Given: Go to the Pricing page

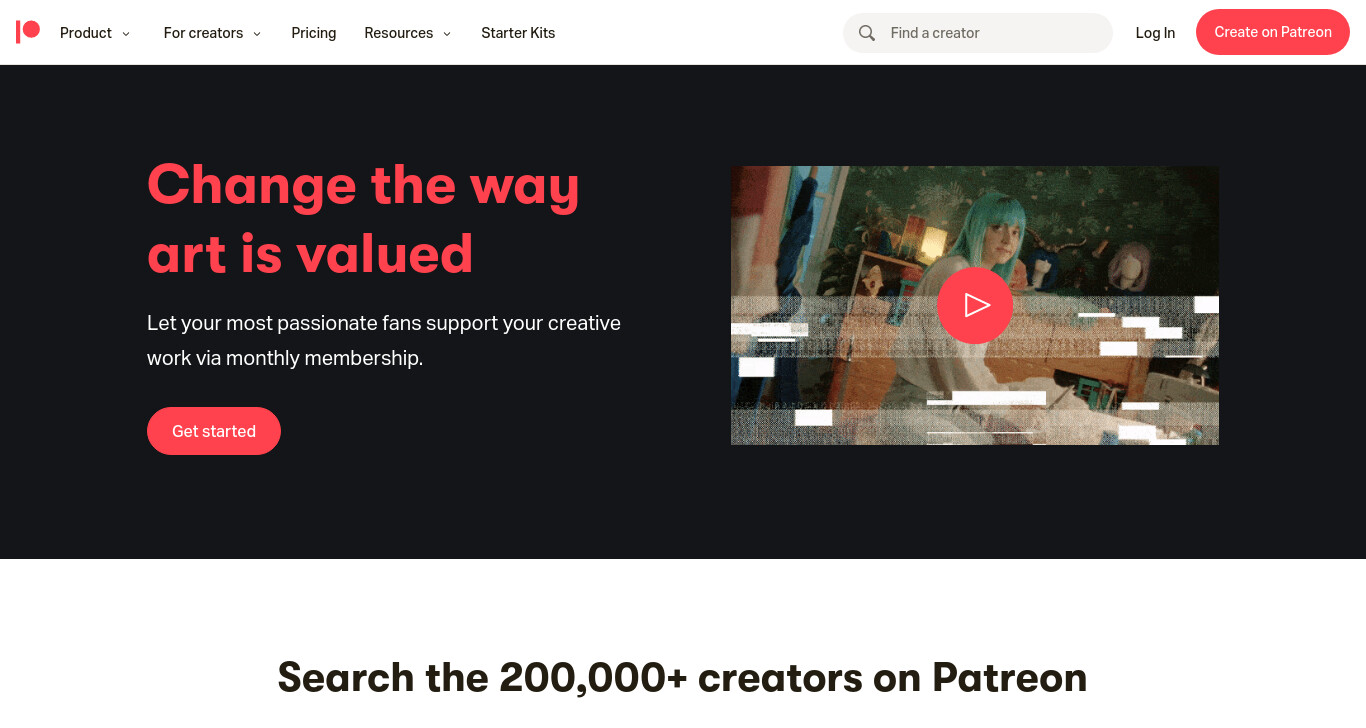Looking at the screenshot, I should pos(314,33).
